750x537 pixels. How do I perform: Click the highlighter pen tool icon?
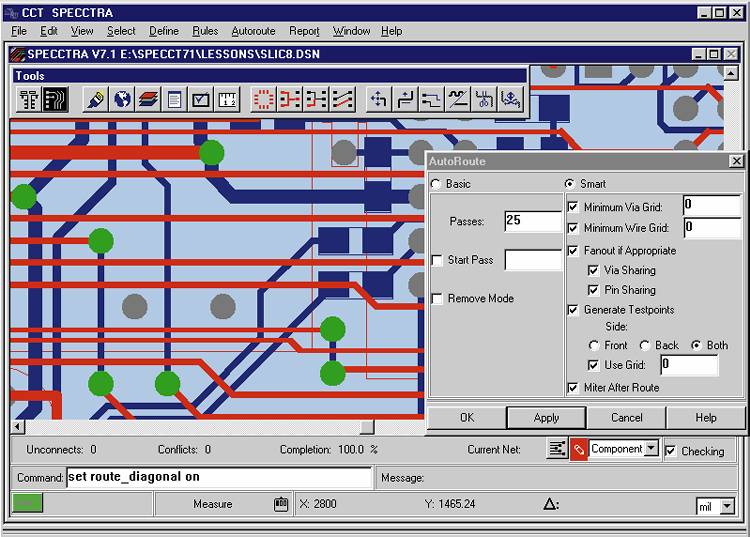click(x=96, y=99)
